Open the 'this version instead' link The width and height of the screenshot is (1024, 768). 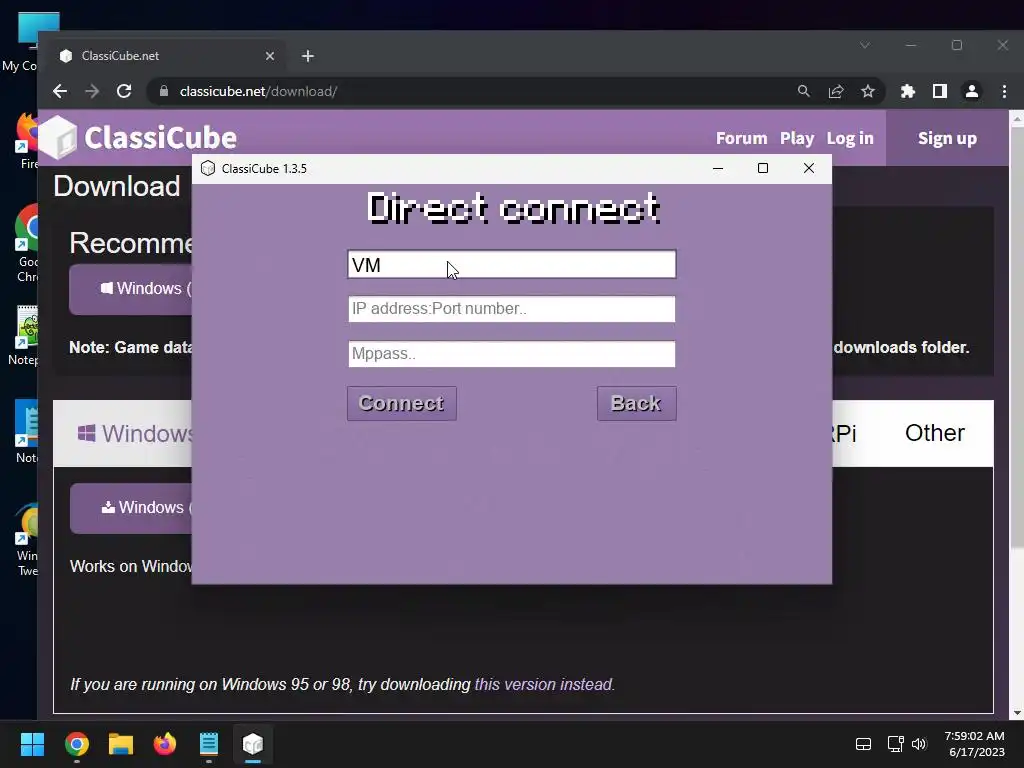click(x=544, y=684)
